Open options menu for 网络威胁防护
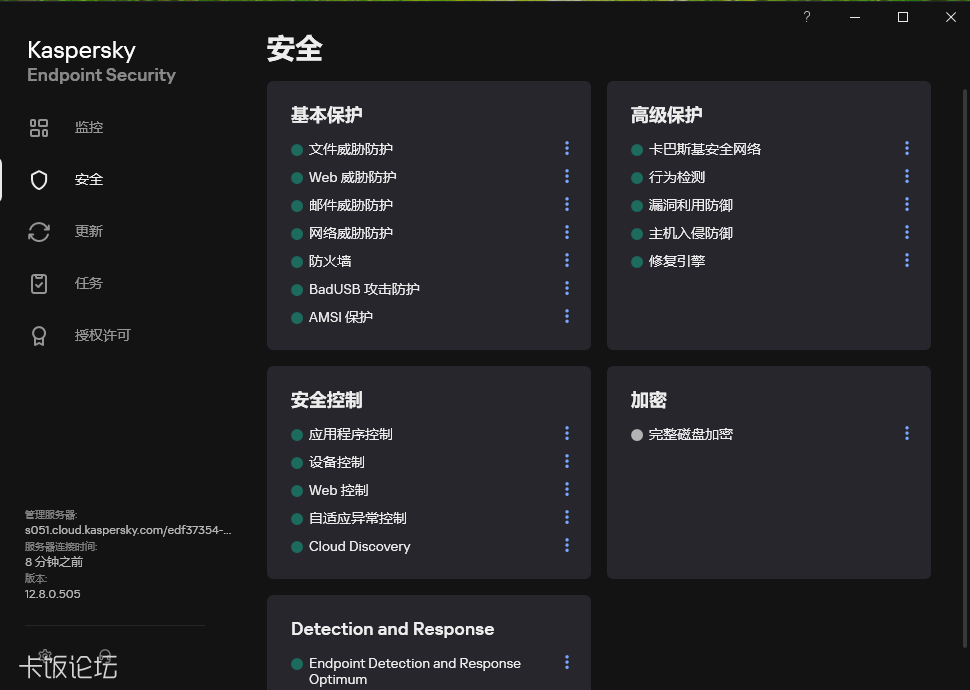Screen dimensions: 970x690 [567, 232]
